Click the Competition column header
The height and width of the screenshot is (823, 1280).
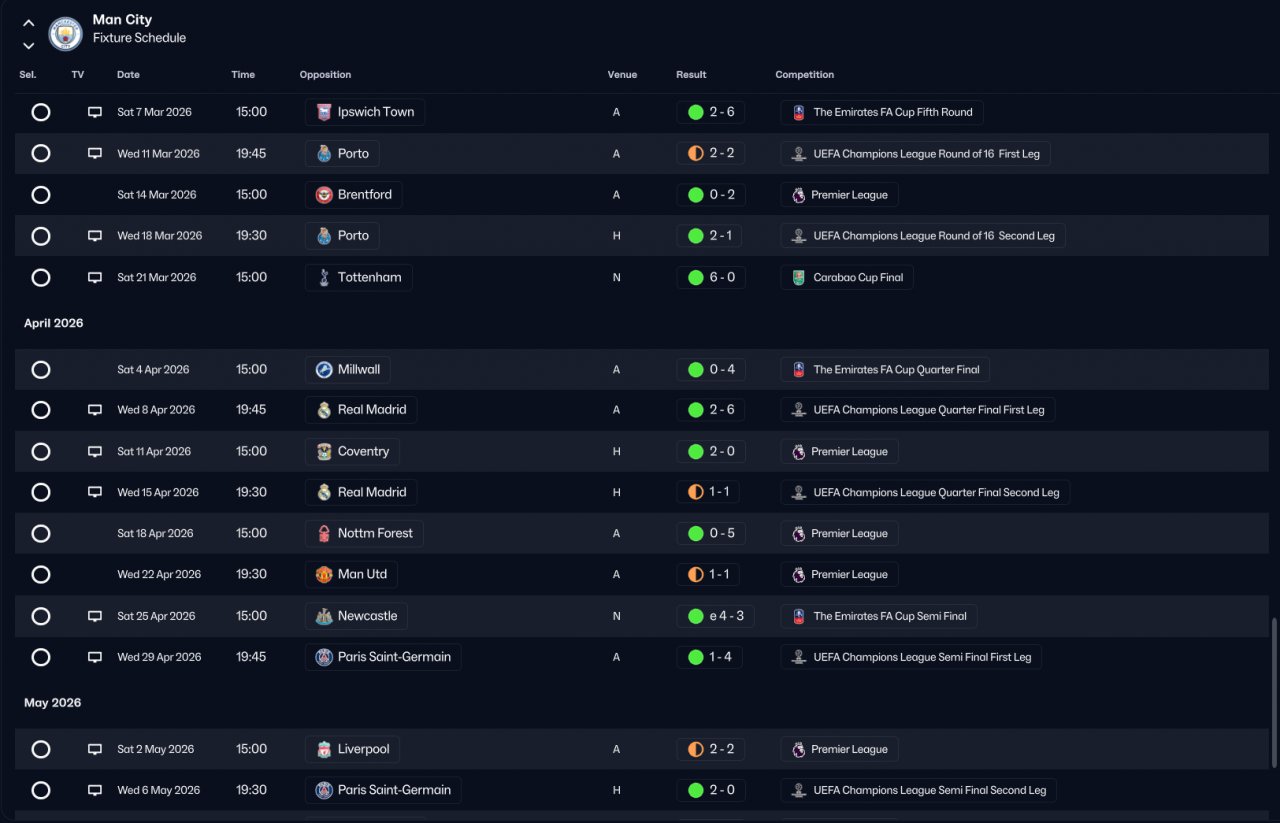coord(804,75)
